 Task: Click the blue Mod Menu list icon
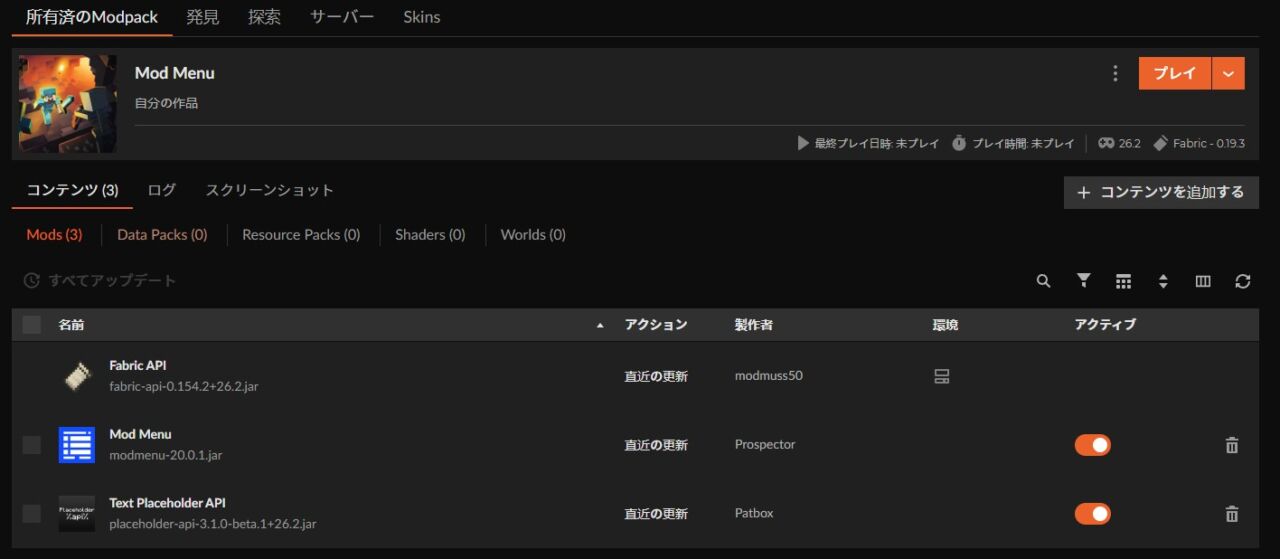coord(77,445)
